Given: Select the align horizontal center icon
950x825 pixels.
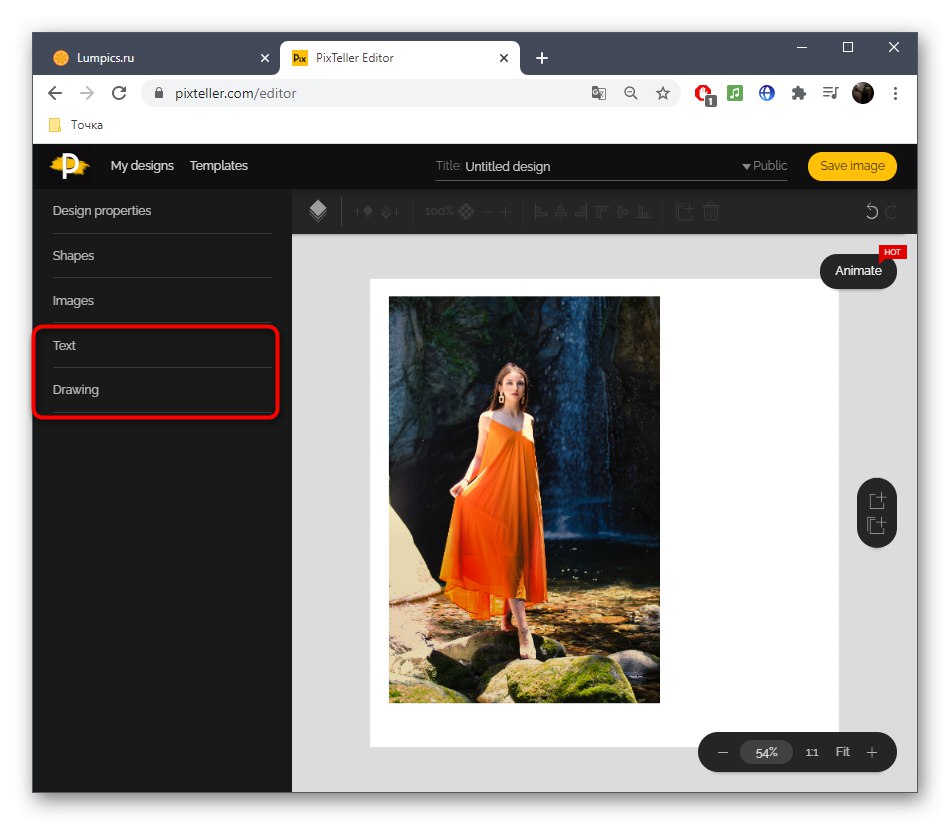Looking at the screenshot, I should click(x=562, y=211).
